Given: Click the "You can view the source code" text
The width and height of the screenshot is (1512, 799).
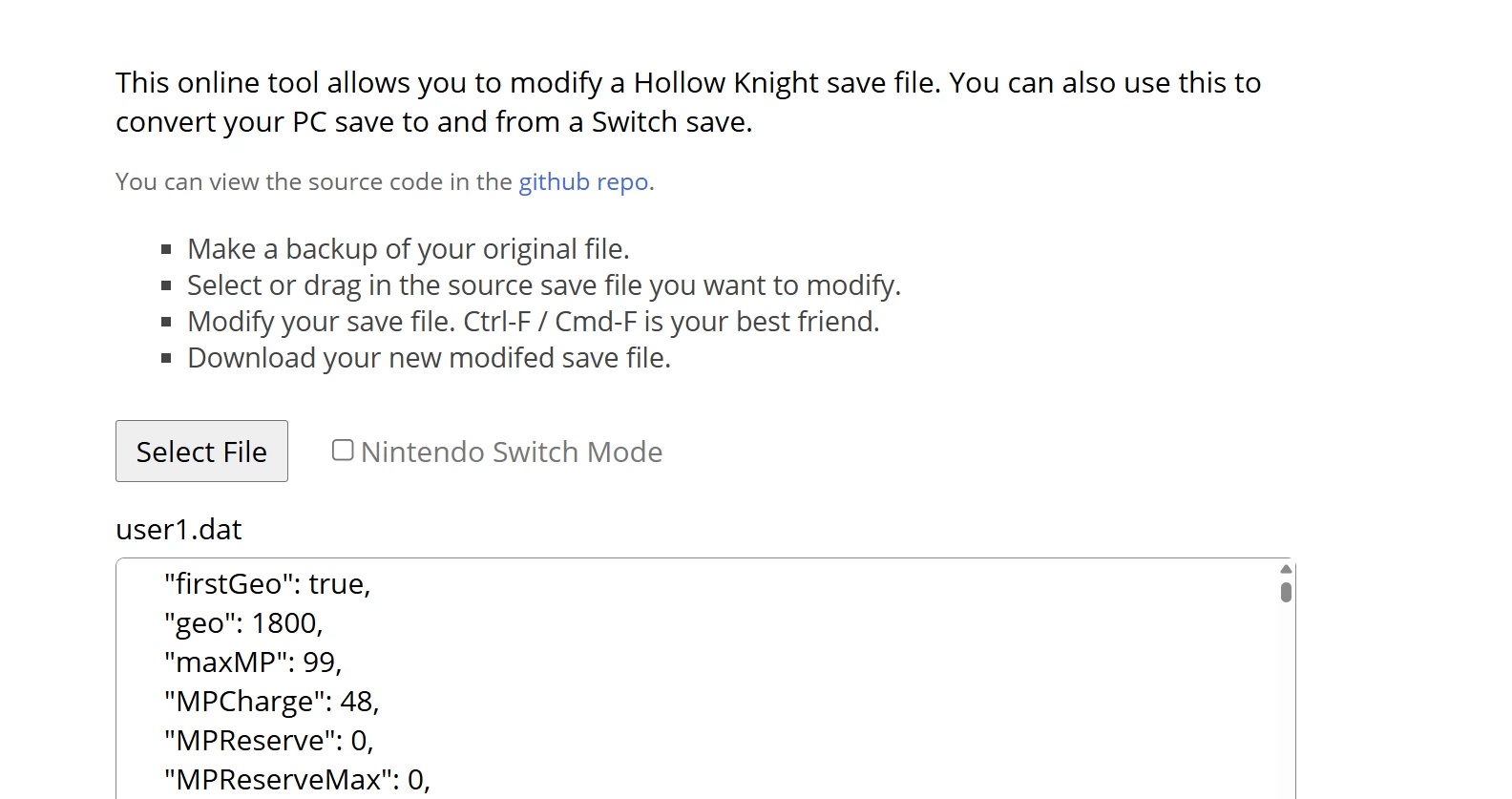Looking at the screenshot, I should [314, 181].
